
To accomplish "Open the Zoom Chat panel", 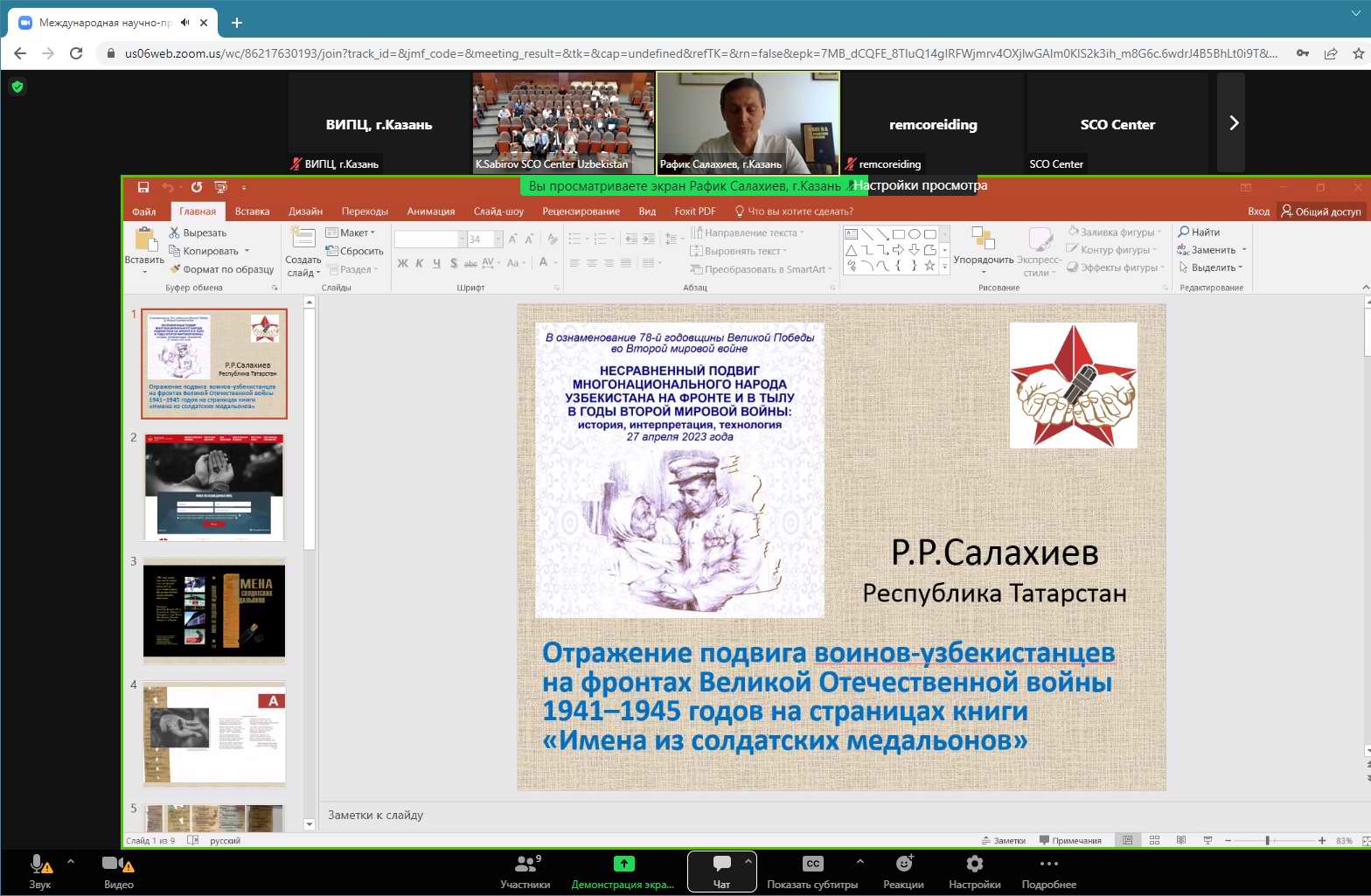I will tap(721, 871).
